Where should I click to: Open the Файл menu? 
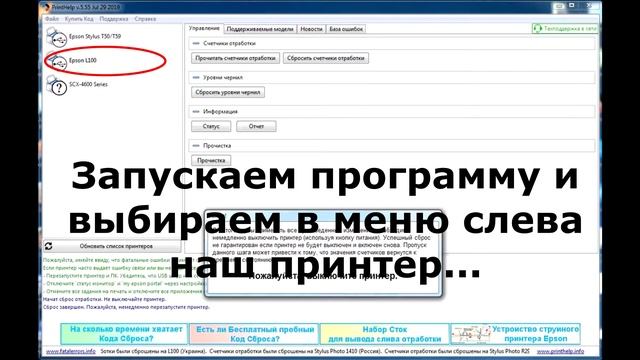click(52, 19)
